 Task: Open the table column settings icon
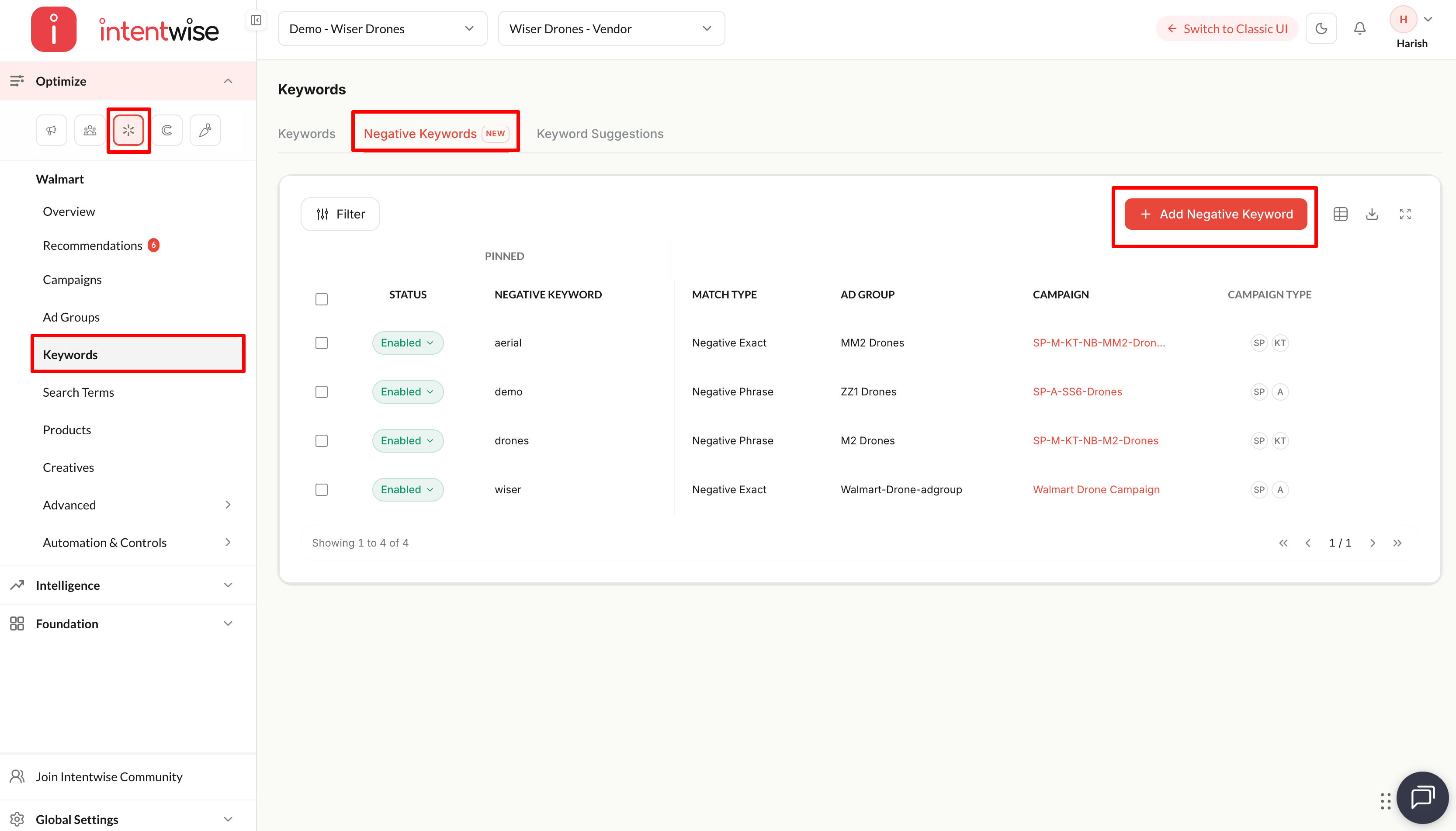(x=1341, y=214)
